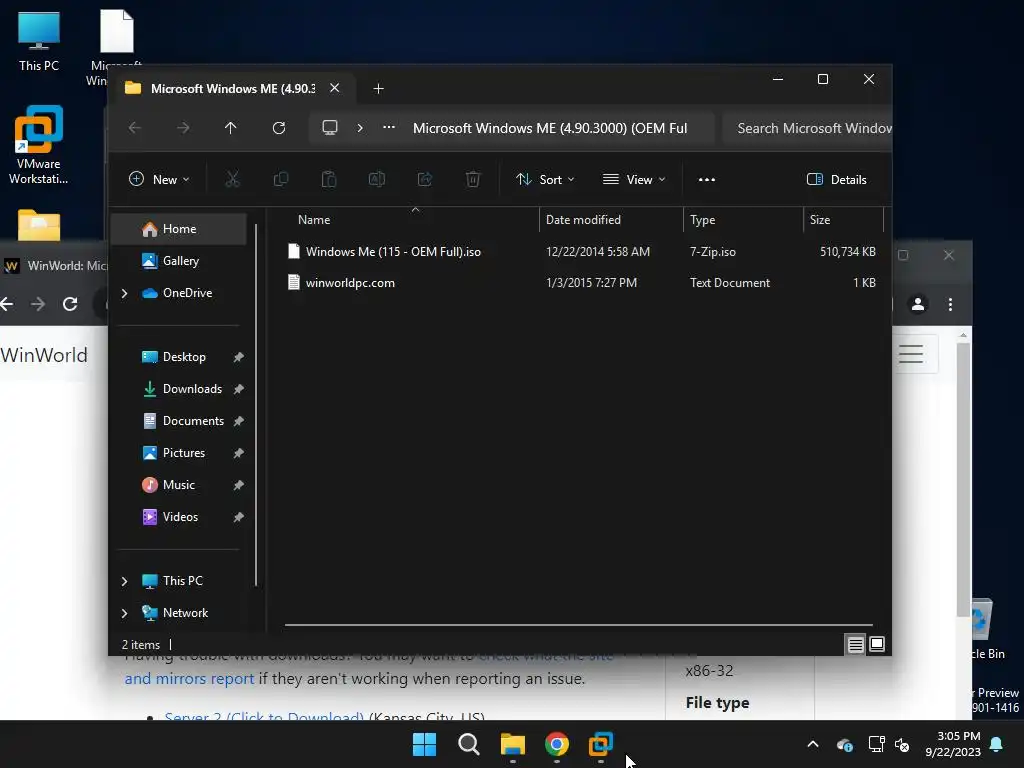This screenshot has height=768, width=1024.
Task: Click the Share icon in toolbar
Action: (425, 179)
